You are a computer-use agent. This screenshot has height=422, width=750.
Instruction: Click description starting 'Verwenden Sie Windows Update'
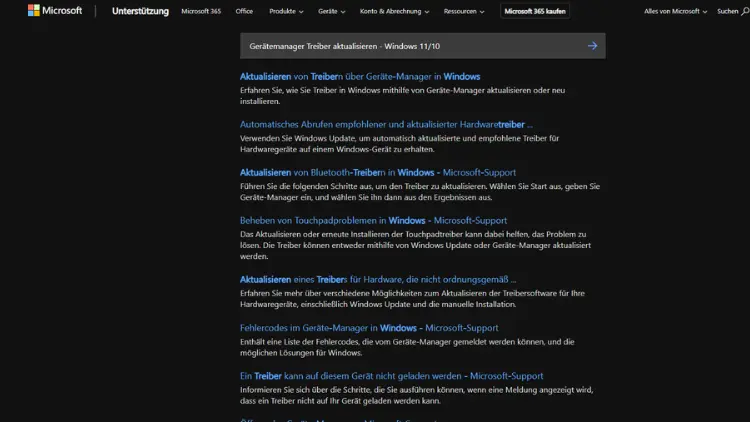399,144
